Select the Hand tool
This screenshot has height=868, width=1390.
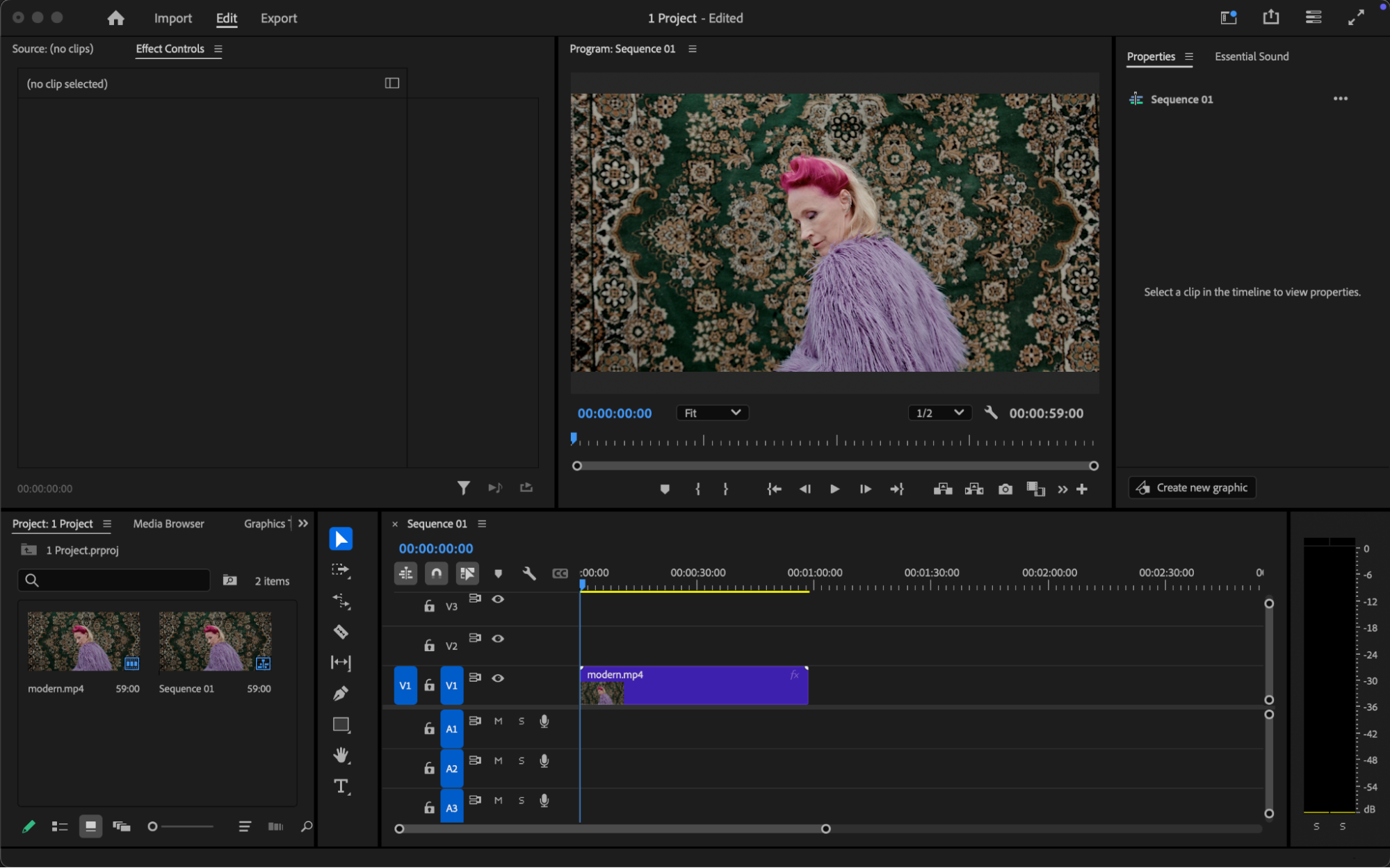[341, 755]
